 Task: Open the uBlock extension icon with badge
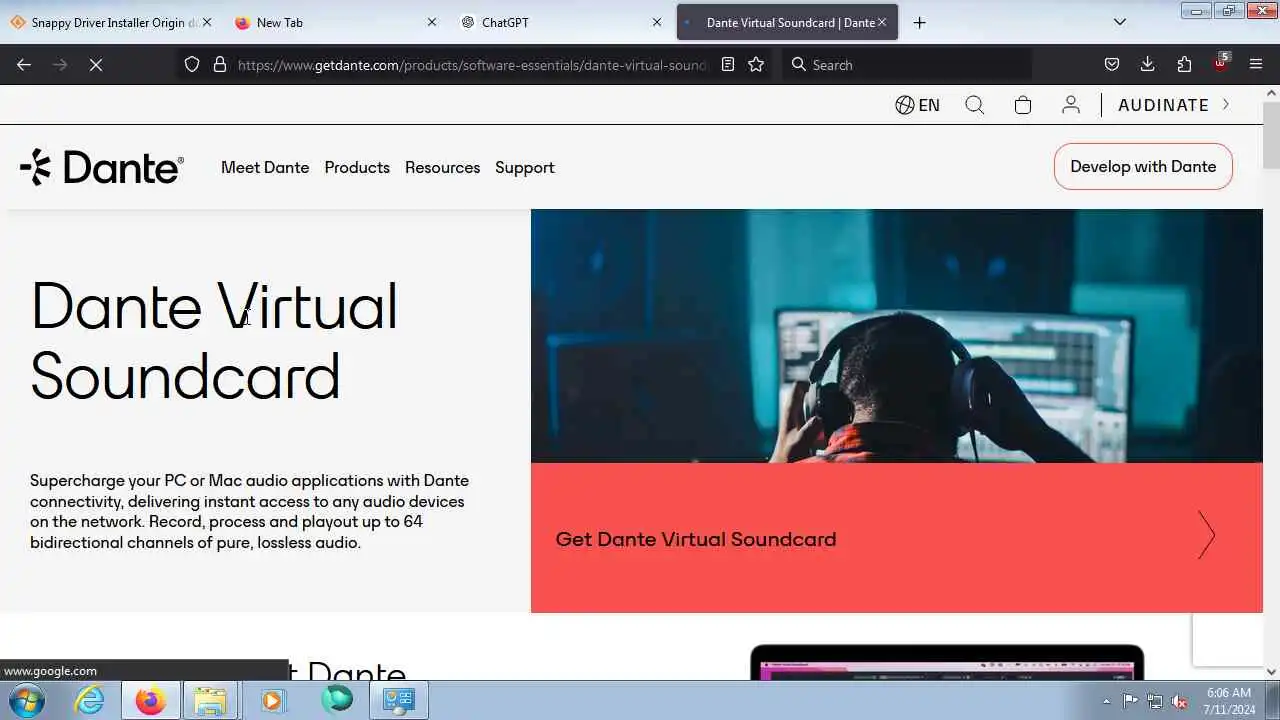(1221, 63)
